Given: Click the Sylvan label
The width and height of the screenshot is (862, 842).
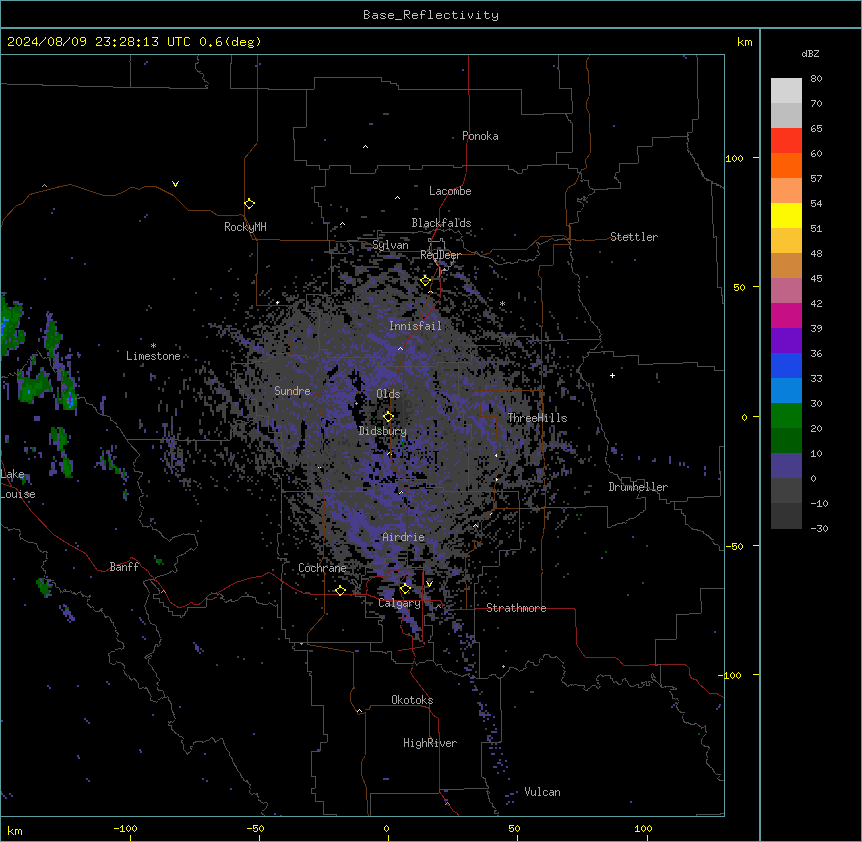Looking at the screenshot, I should click(x=390, y=245).
